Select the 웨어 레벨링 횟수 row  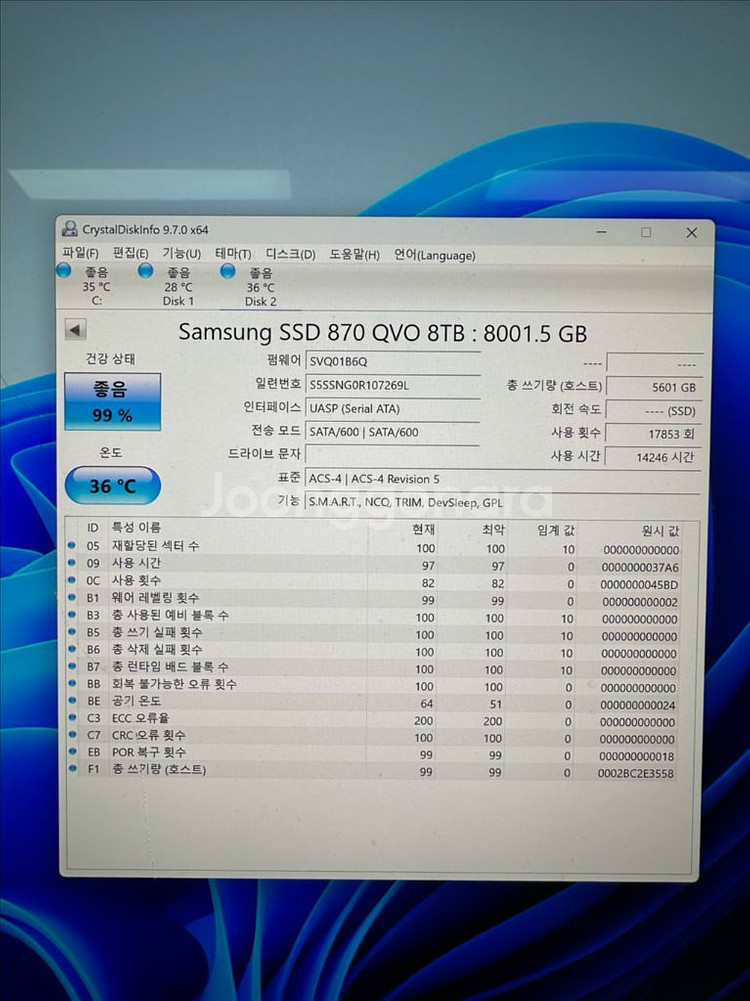373,598
